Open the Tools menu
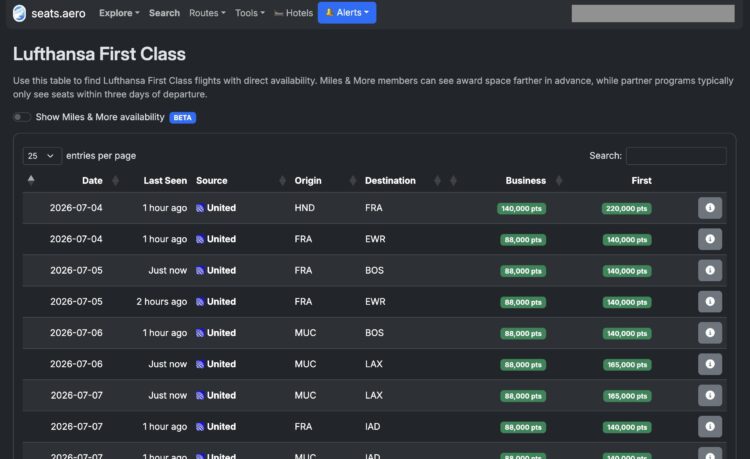 [x=250, y=13]
